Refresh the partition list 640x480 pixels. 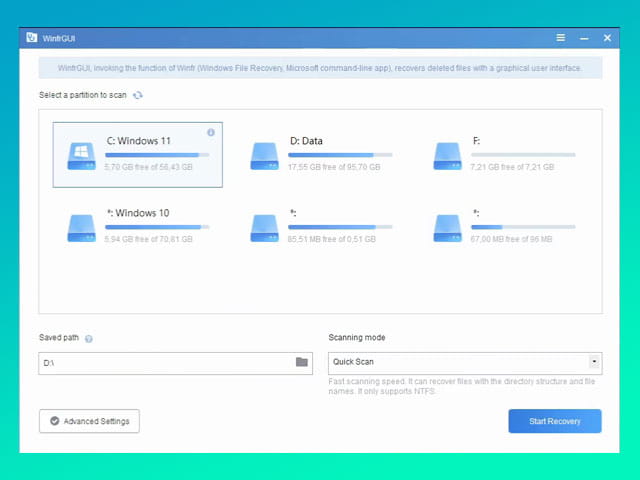[138, 95]
